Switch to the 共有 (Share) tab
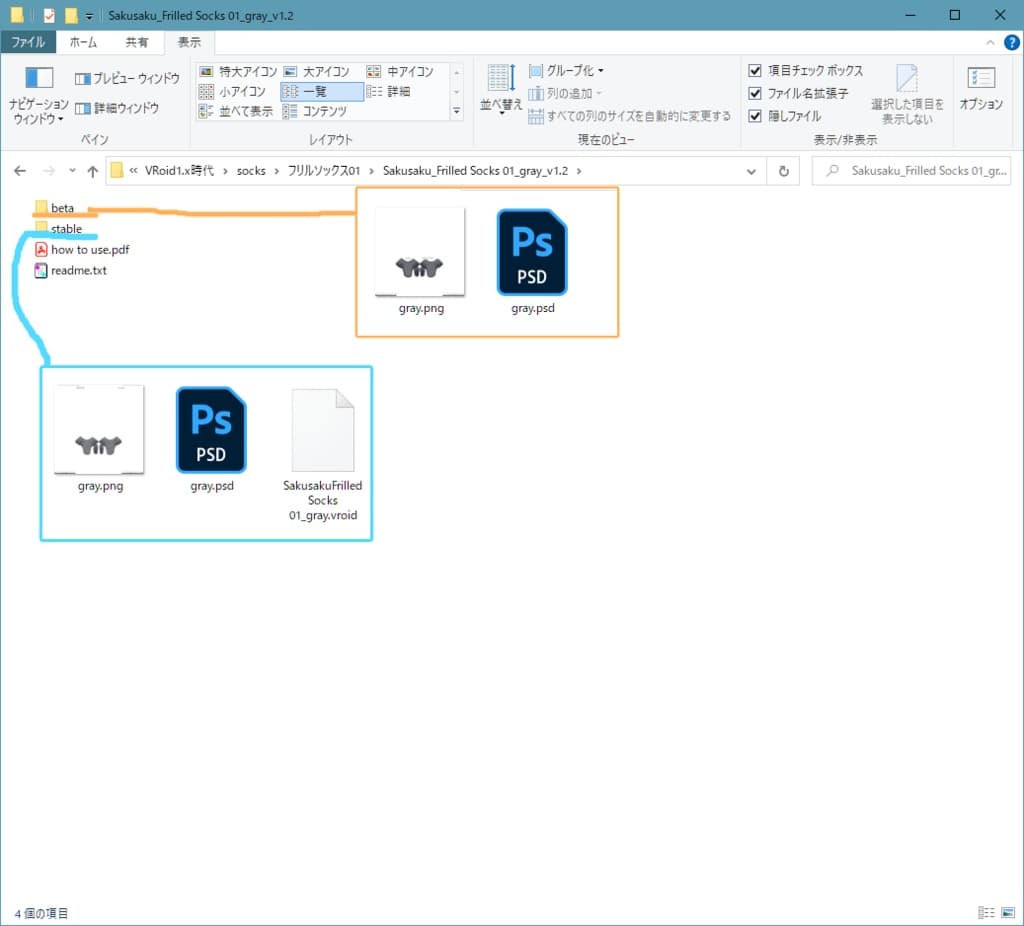The width and height of the screenshot is (1024, 926). 136,42
